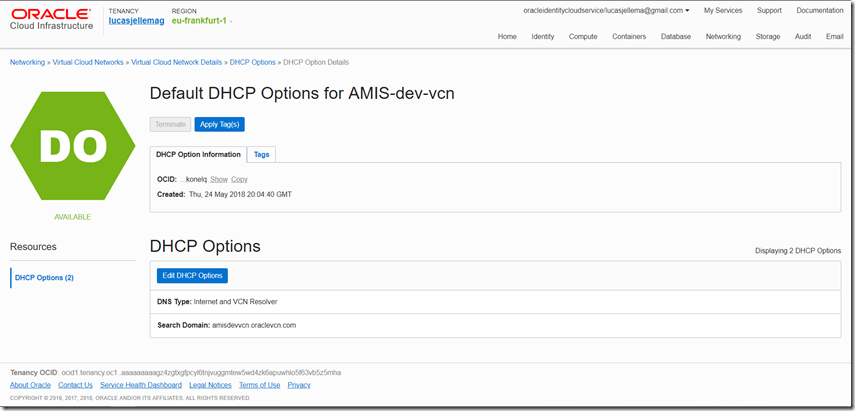Open Documentation in the top bar
This screenshot has width=855, height=411.
point(820,11)
